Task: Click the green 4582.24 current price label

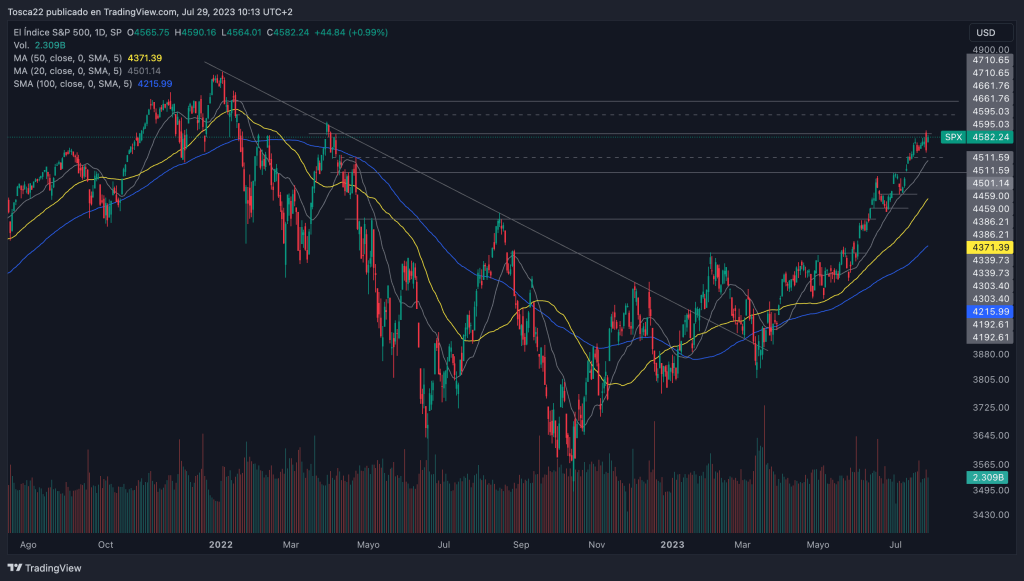Action: [988, 137]
